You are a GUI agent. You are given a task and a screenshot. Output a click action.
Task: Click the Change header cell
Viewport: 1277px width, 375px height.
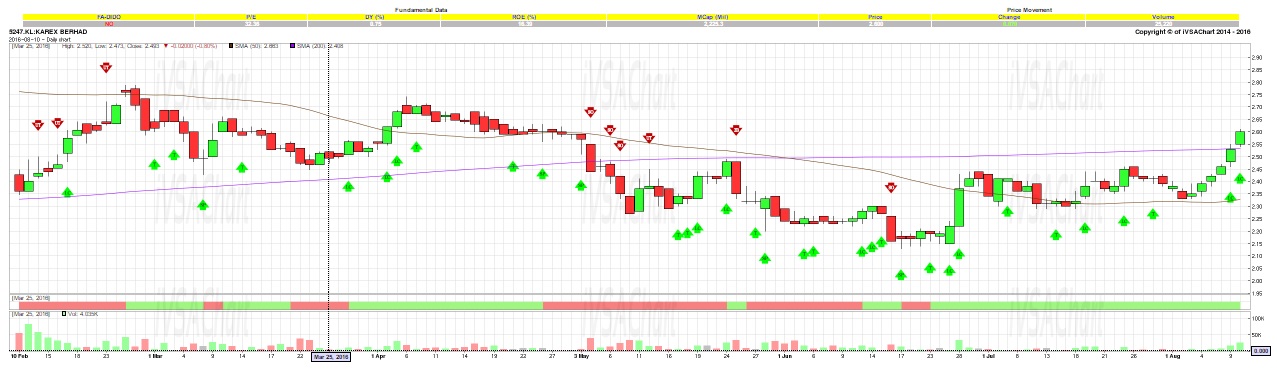coord(1008,16)
